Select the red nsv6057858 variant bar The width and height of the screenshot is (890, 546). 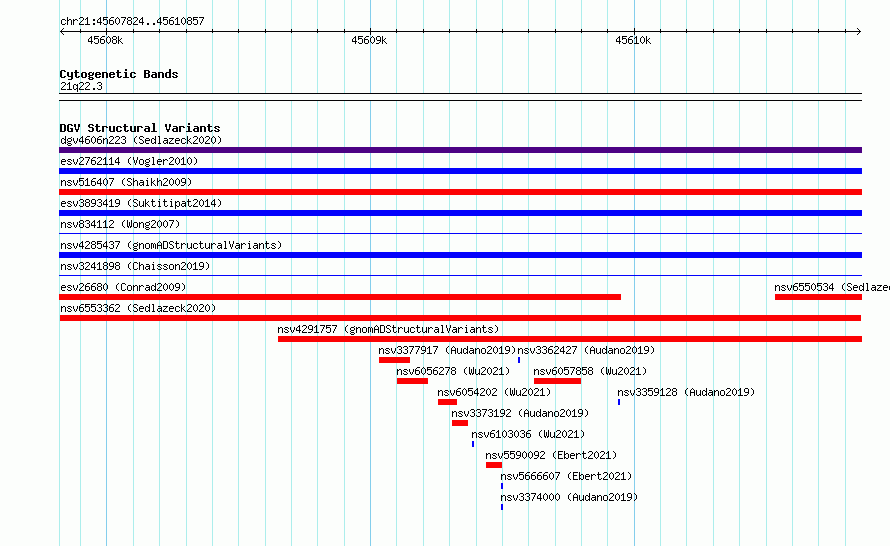coord(557,381)
